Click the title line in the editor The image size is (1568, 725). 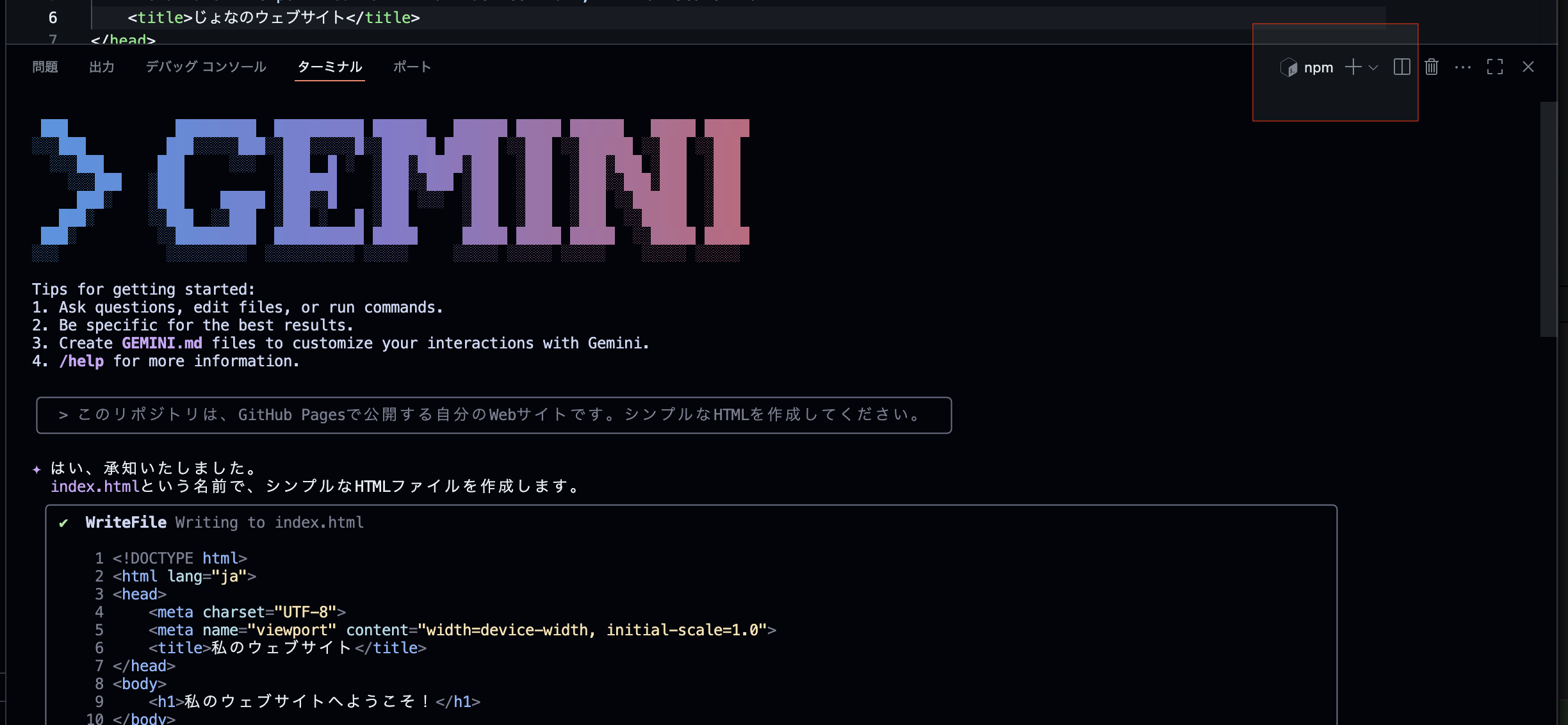pos(274,18)
